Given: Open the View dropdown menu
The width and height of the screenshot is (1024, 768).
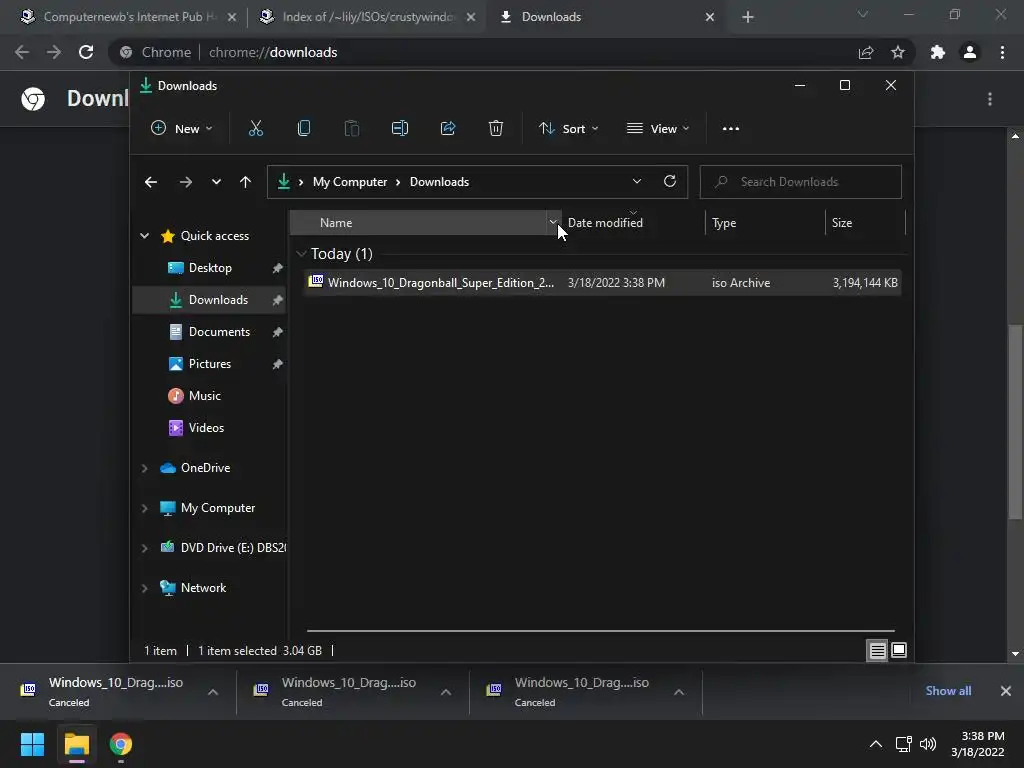Looking at the screenshot, I should [658, 129].
